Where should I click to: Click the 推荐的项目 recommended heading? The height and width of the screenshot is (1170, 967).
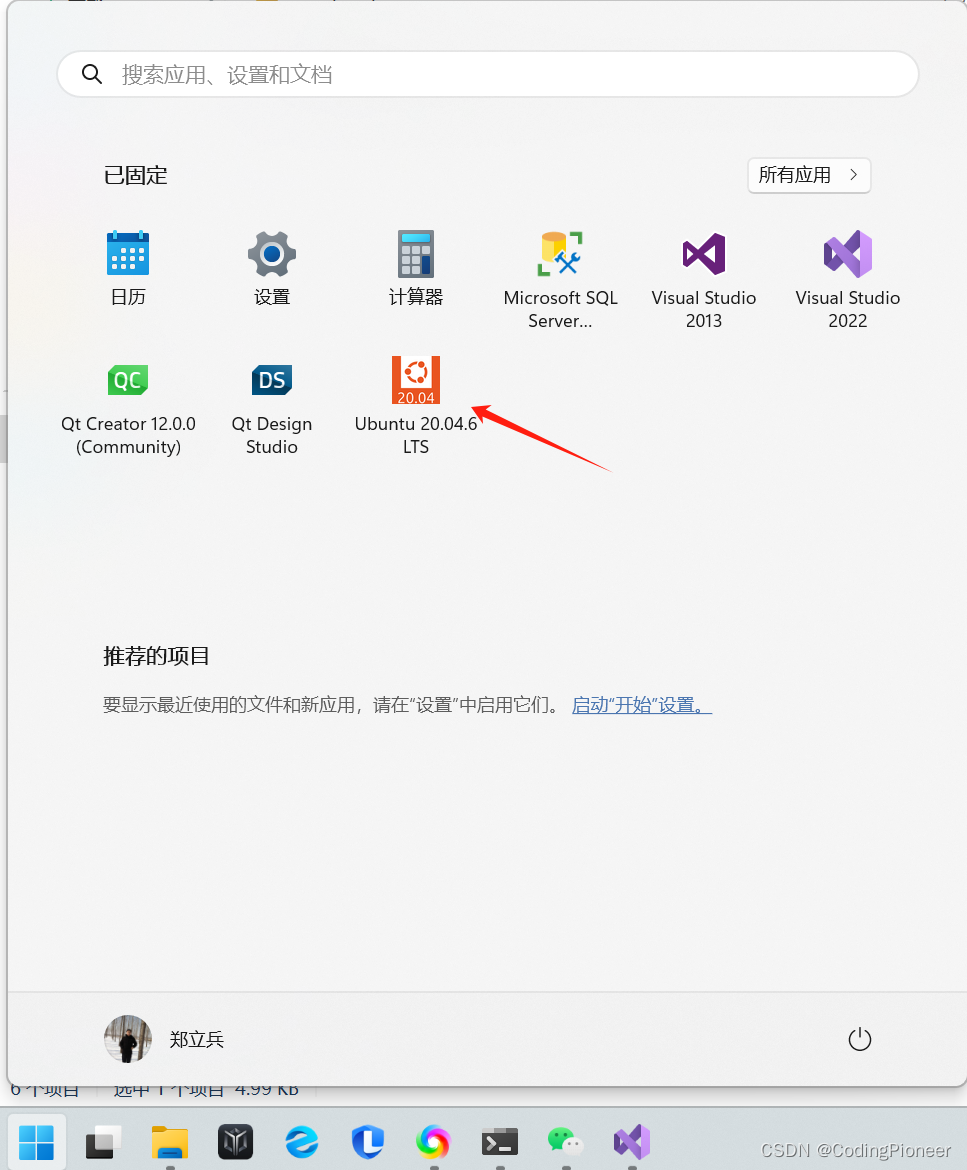click(156, 656)
